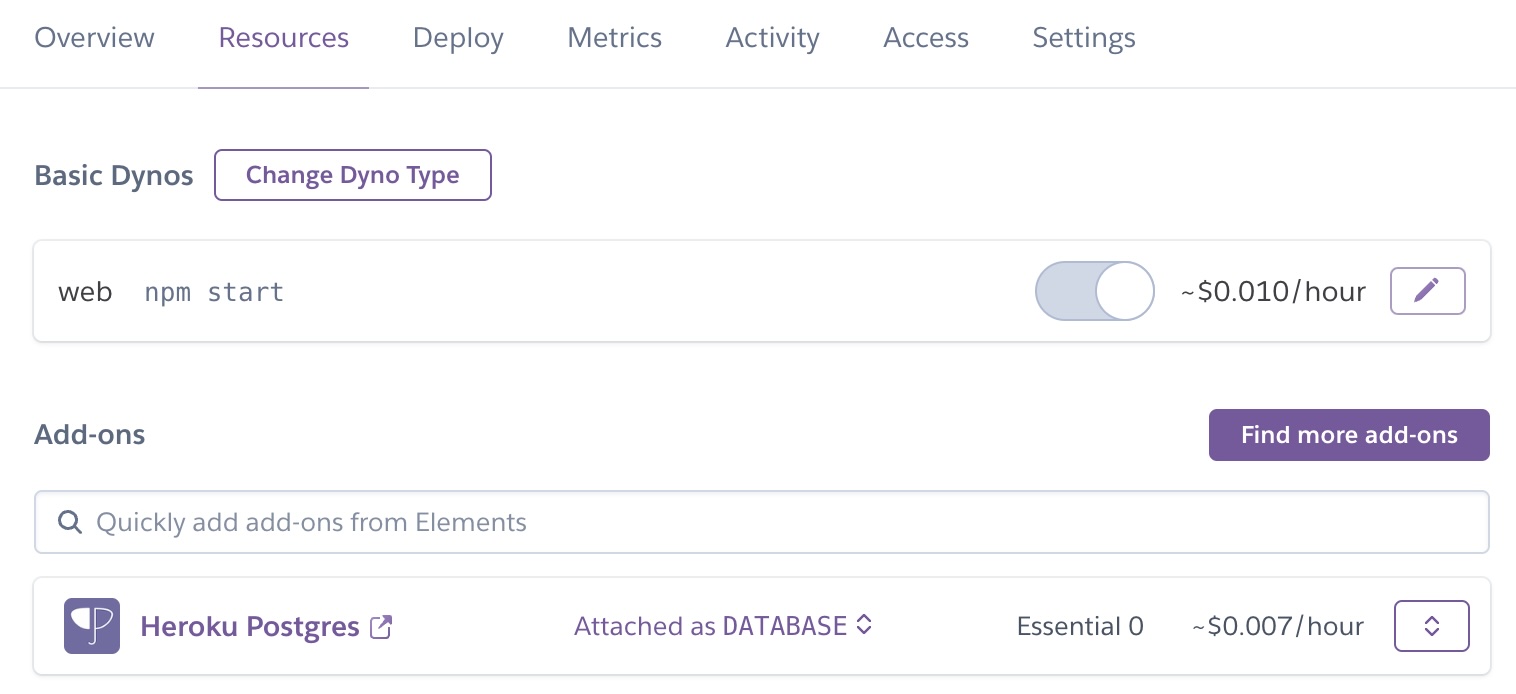Screen dimensions: 1516x694
Task: Select the Resources tab
Action: coord(283,38)
